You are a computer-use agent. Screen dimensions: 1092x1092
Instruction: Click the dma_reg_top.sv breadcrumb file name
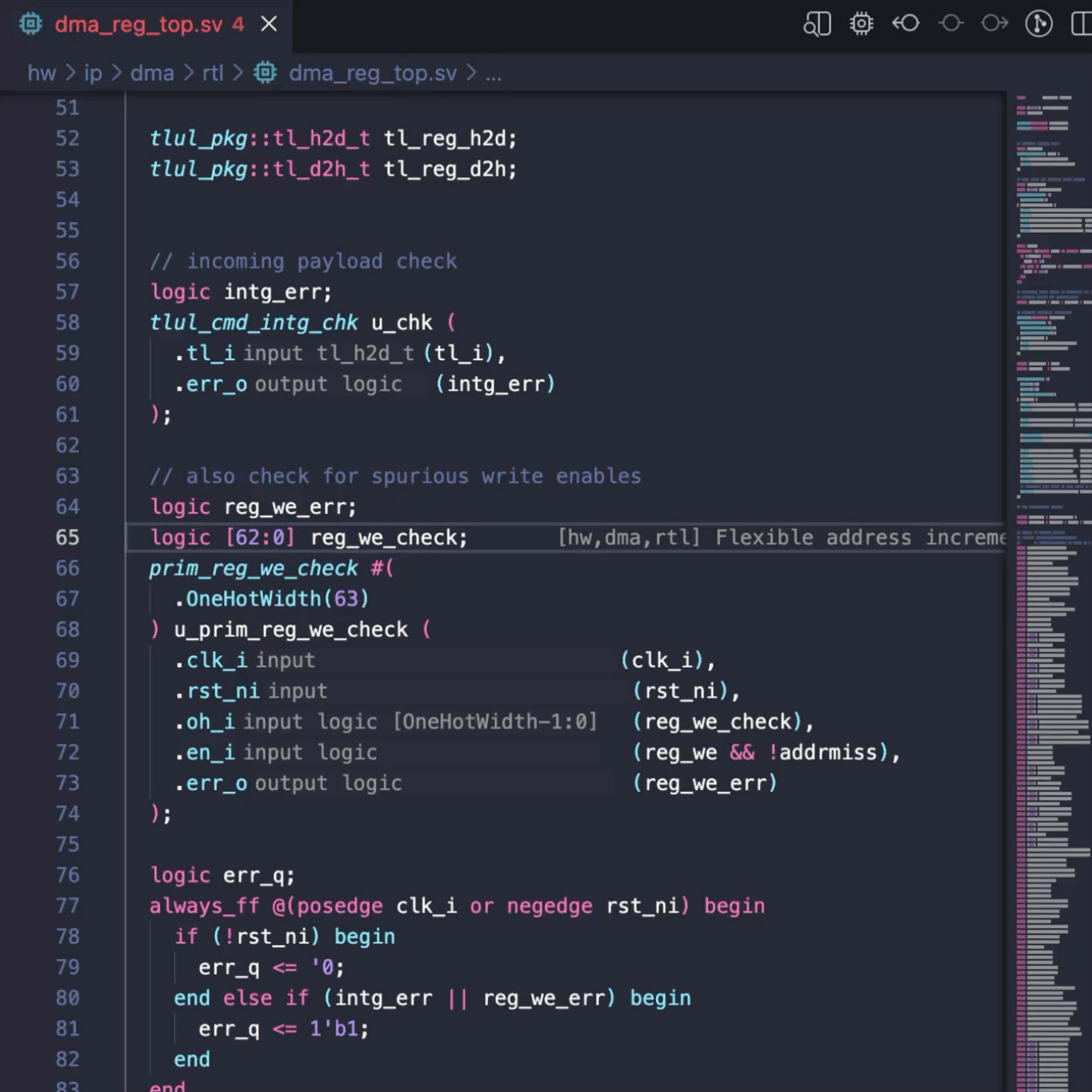click(372, 73)
